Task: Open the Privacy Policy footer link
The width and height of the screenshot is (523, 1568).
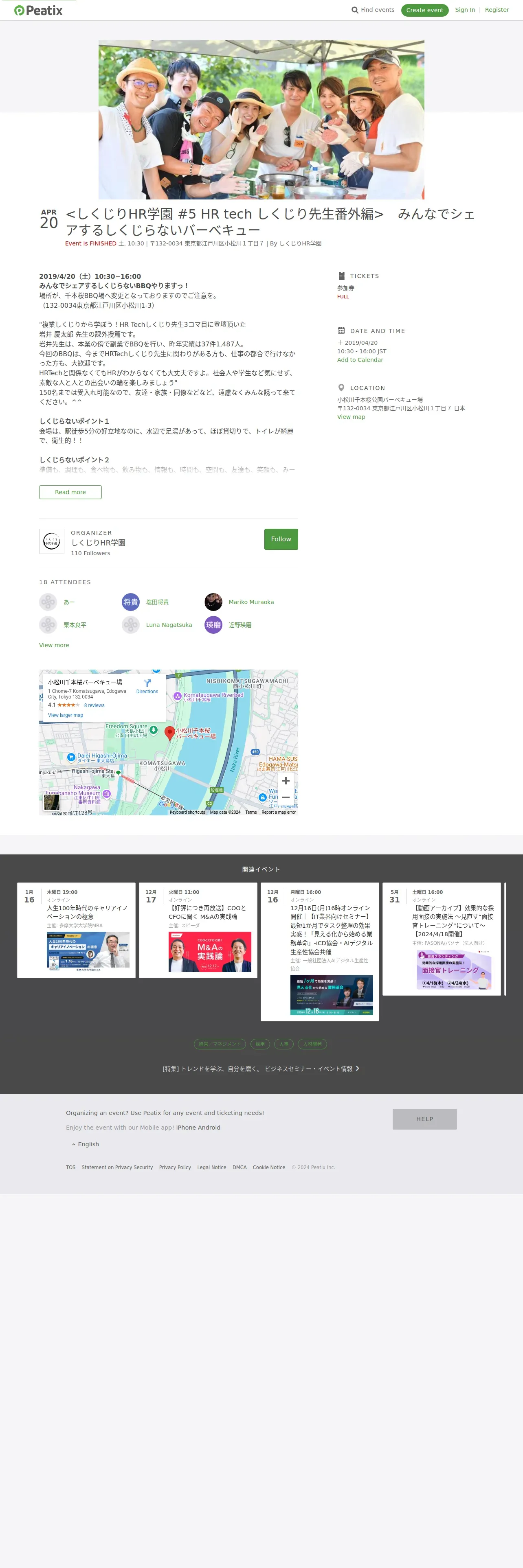Action: pyautogui.click(x=175, y=1167)
